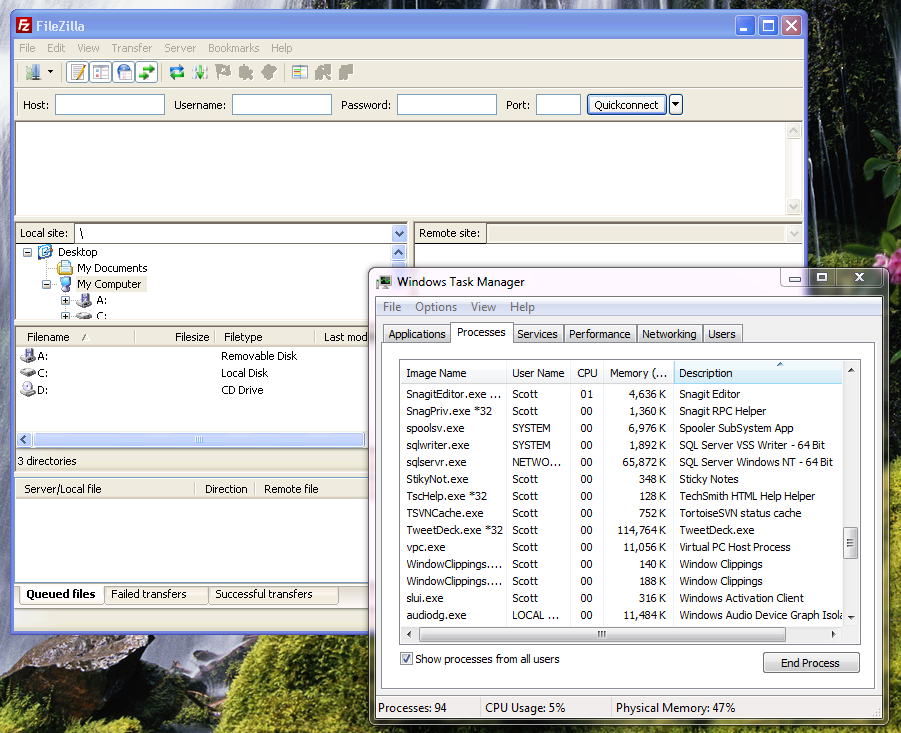Switch to the Networking tab
This screenshot has width=901, height=733.
[x=669, y=334]
